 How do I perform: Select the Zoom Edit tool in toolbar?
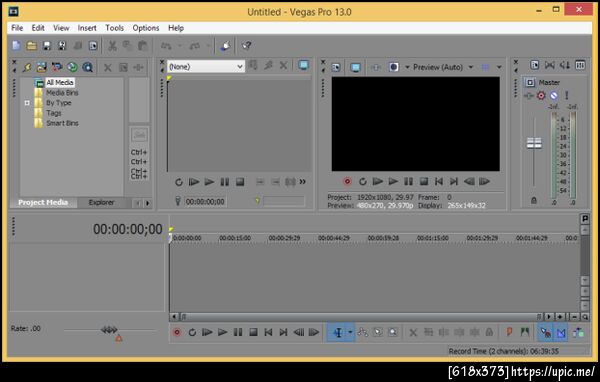(x=393, y=332)
